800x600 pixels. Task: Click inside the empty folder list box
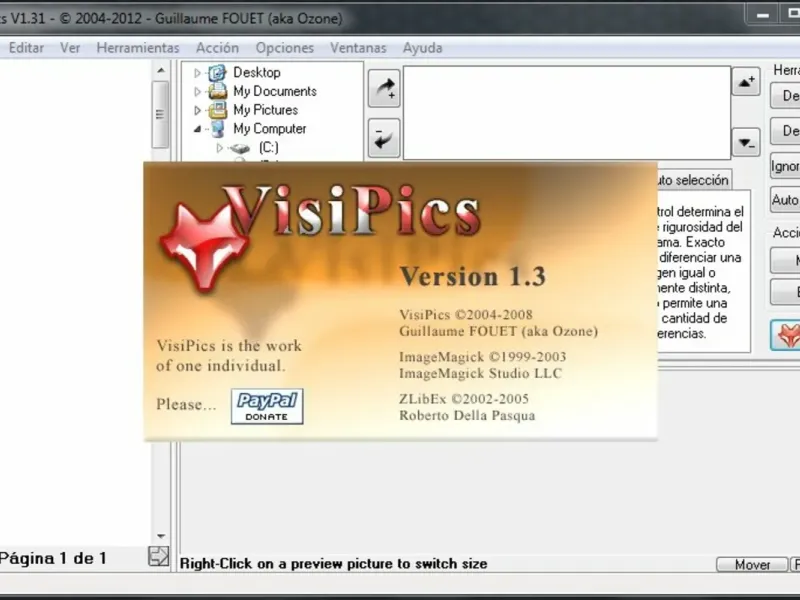tap(567, 113)
